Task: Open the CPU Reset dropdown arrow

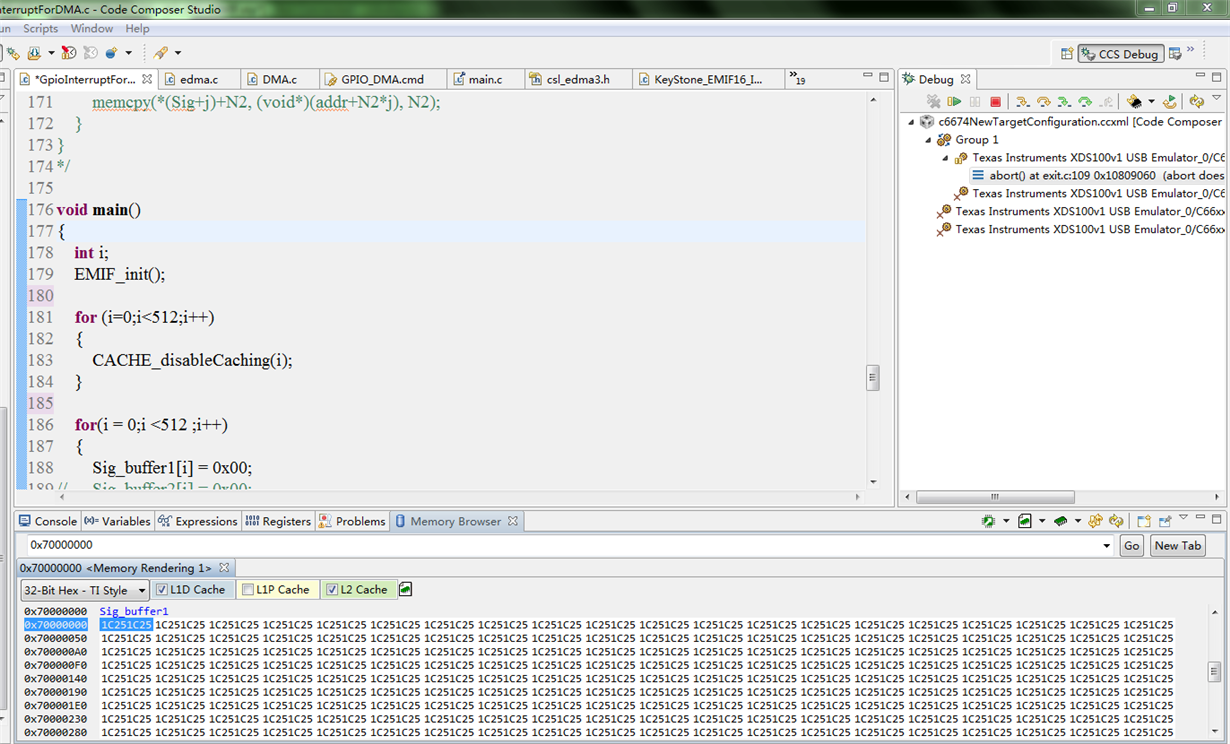Action: click(x=1151, y=101)
